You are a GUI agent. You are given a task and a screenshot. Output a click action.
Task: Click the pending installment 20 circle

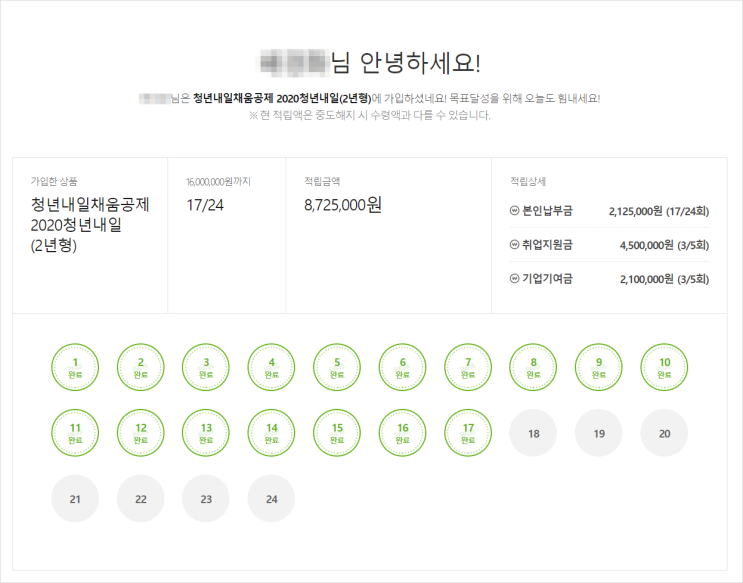[664, 433]
